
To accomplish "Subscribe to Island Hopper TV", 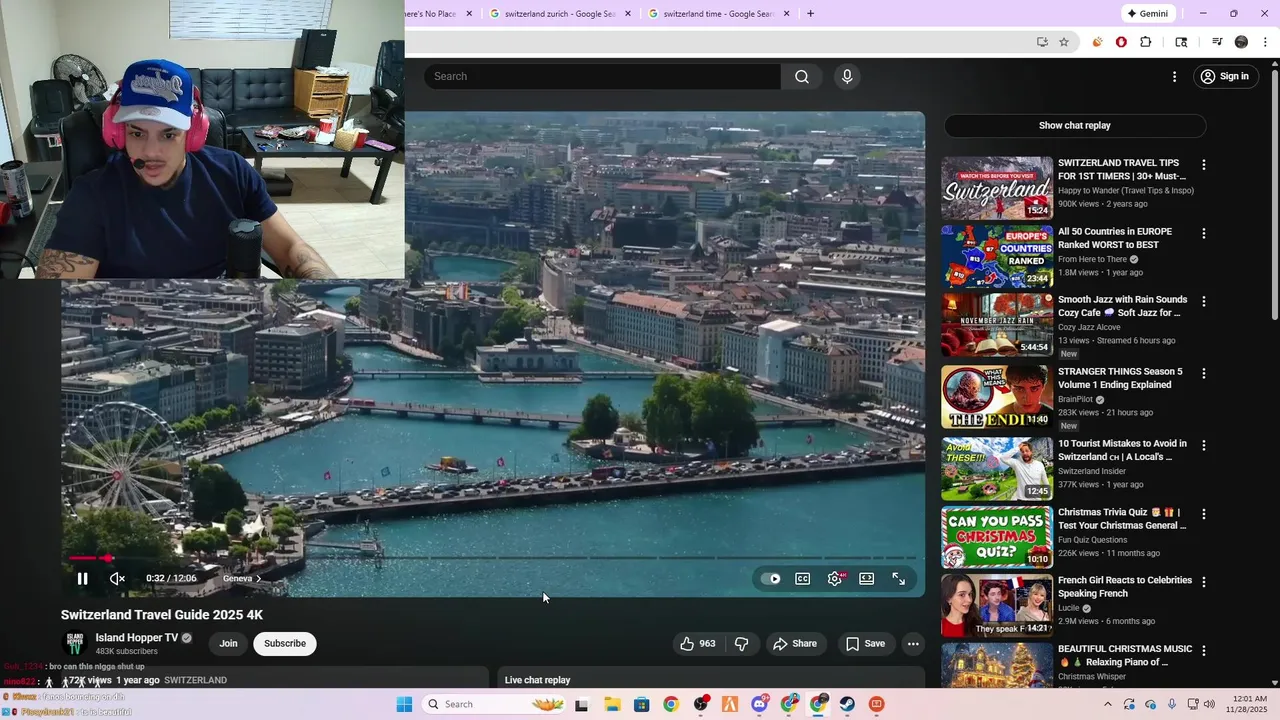I will tap(285, 644).
